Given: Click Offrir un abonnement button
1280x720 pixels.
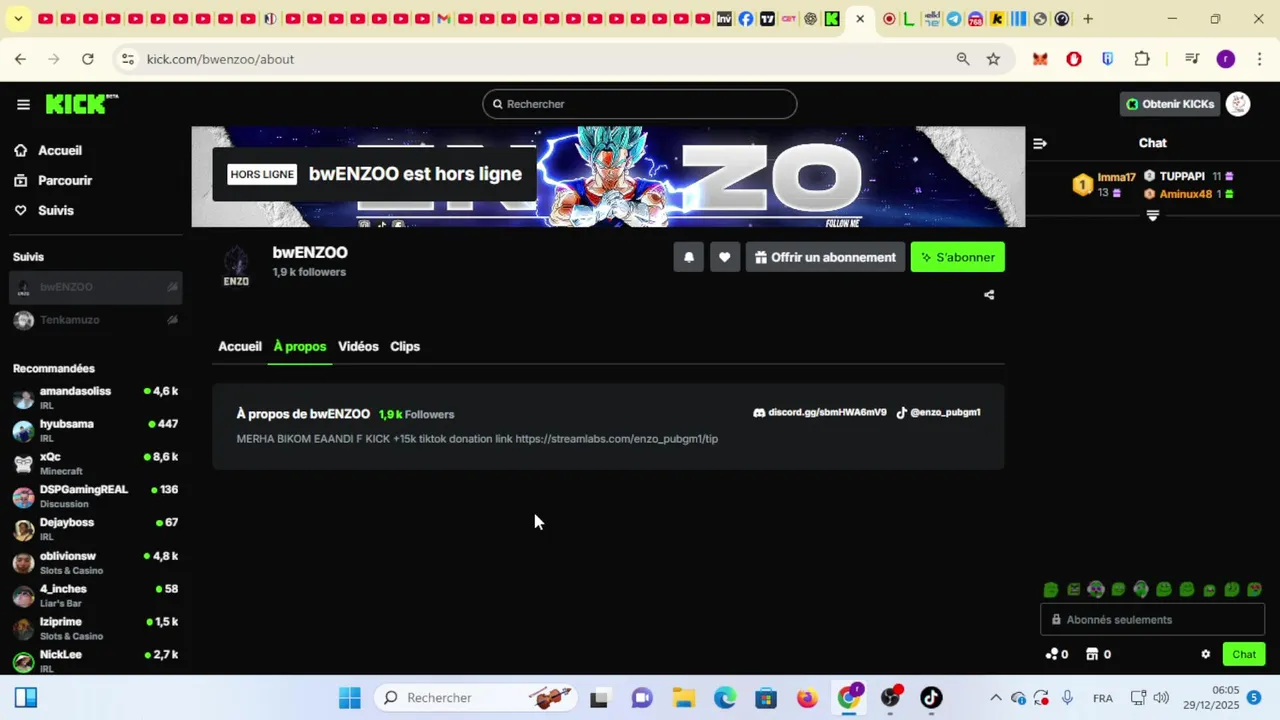Looking at the screenshot, I should 825,257.
